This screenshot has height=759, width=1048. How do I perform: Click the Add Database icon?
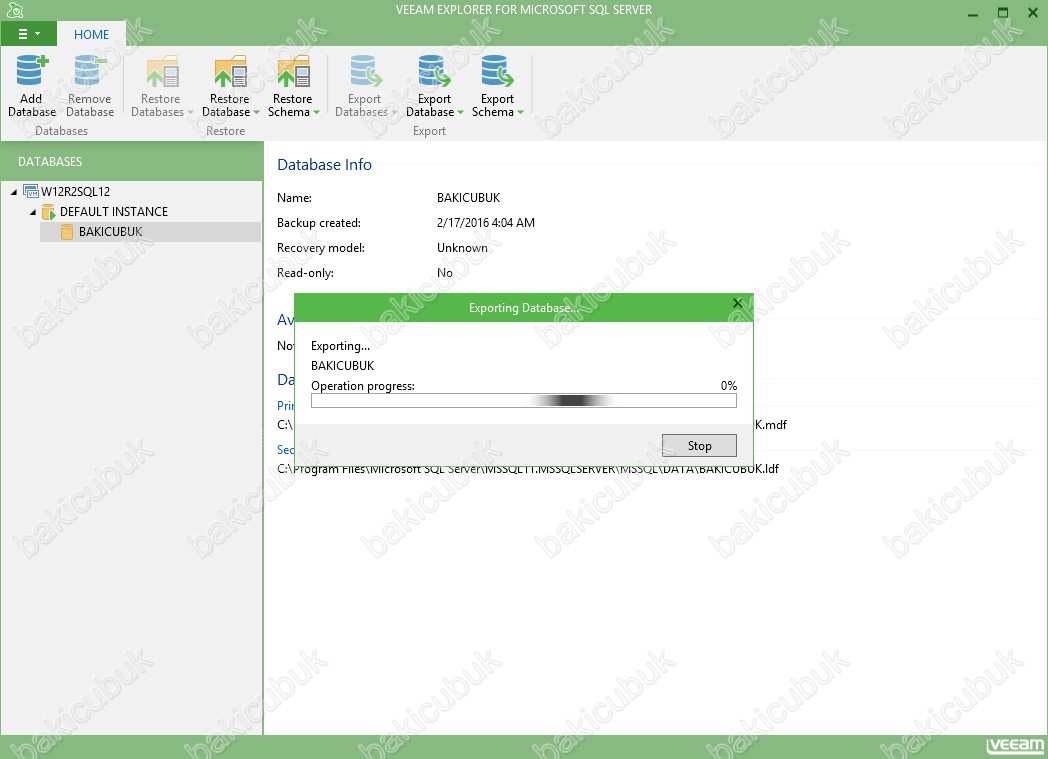click(32, 71)
